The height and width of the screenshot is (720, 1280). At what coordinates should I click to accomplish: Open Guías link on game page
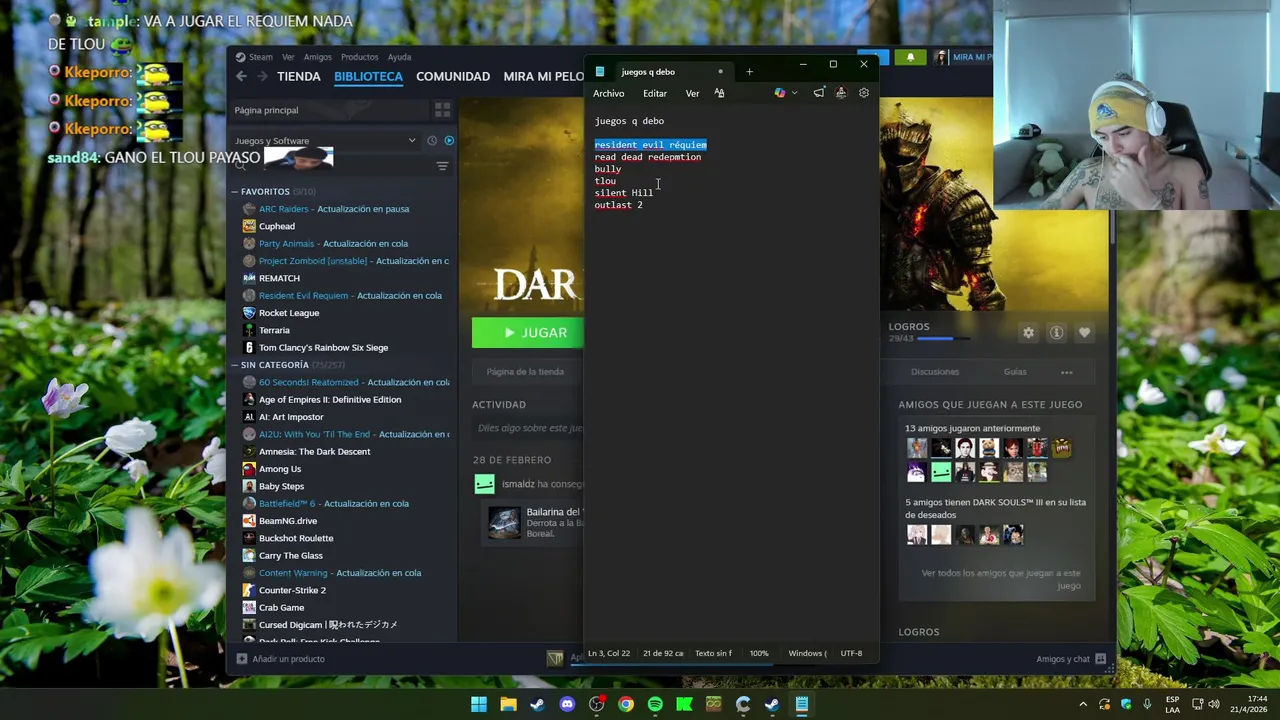tap(1015, 372)
